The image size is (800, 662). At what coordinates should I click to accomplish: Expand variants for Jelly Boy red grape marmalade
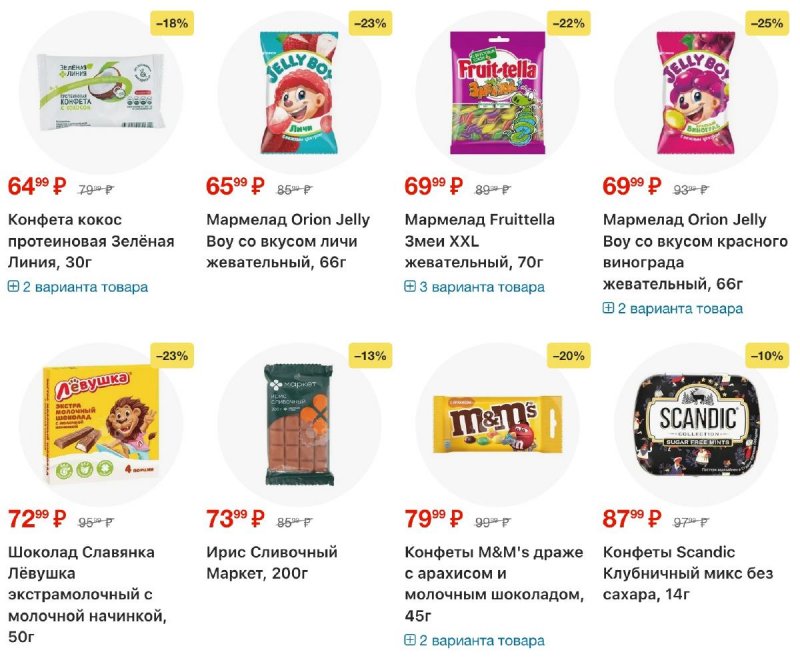coord(672,308)
